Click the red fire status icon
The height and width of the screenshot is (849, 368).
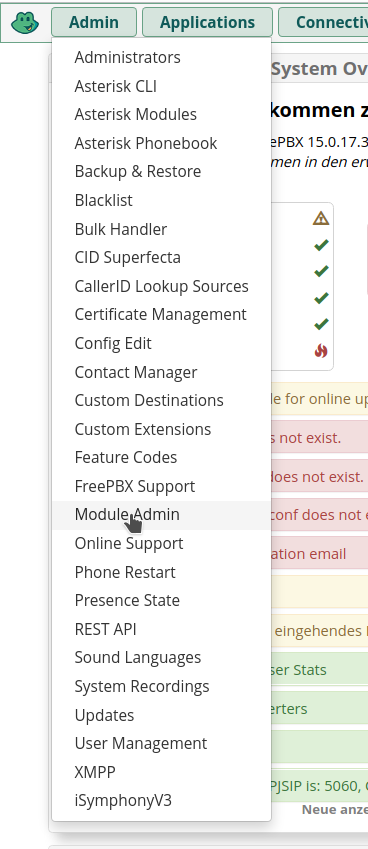pos(321,351)
